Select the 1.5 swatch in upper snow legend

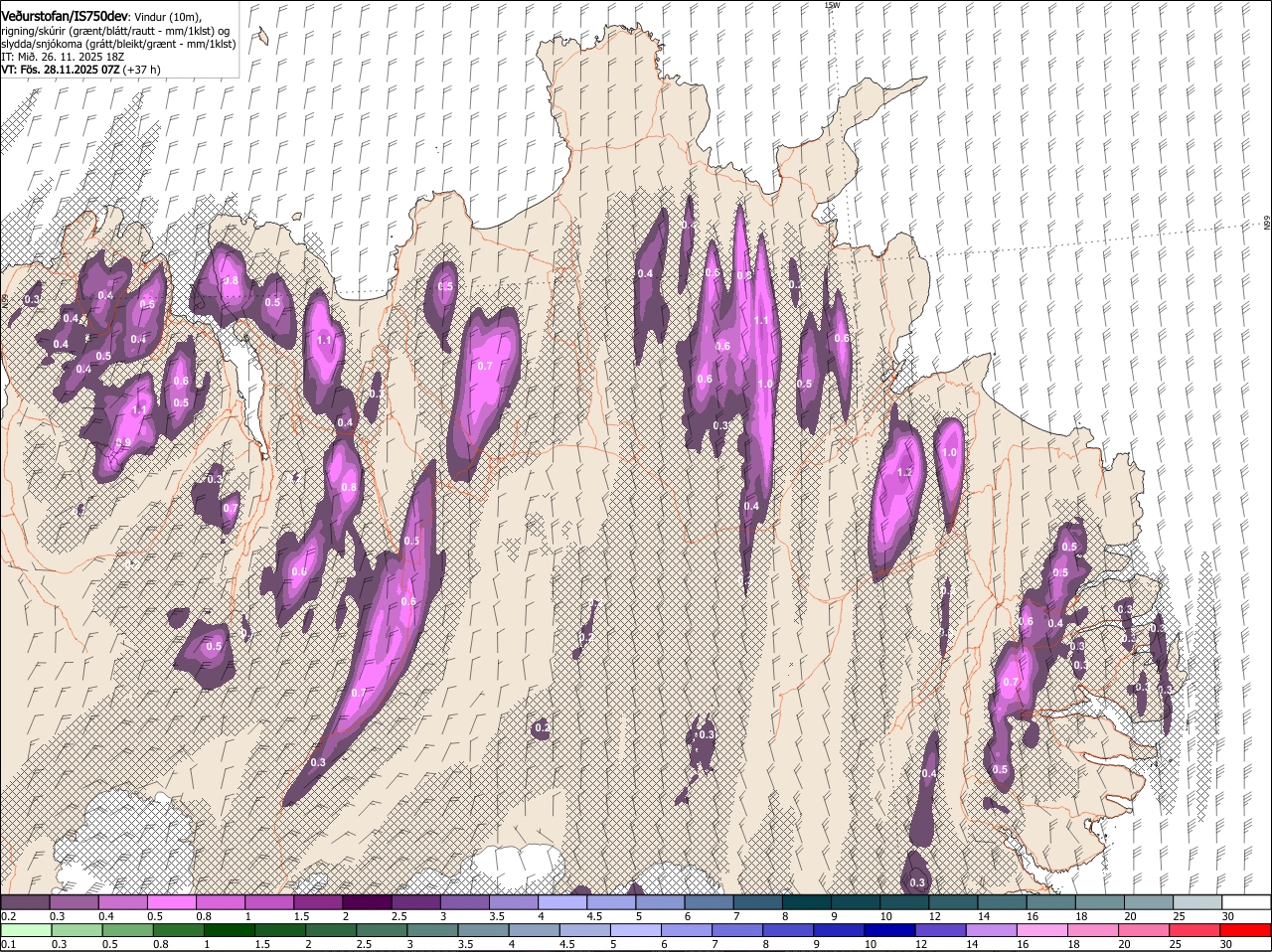[318, 902]
